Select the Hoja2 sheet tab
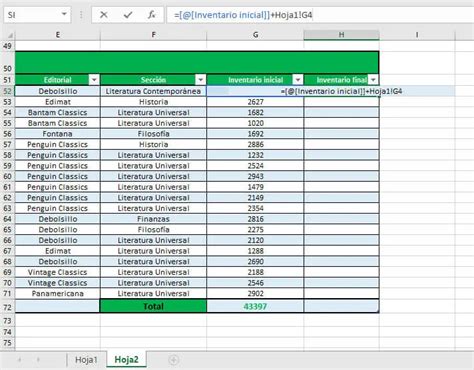474x370 pixels. 126,360
